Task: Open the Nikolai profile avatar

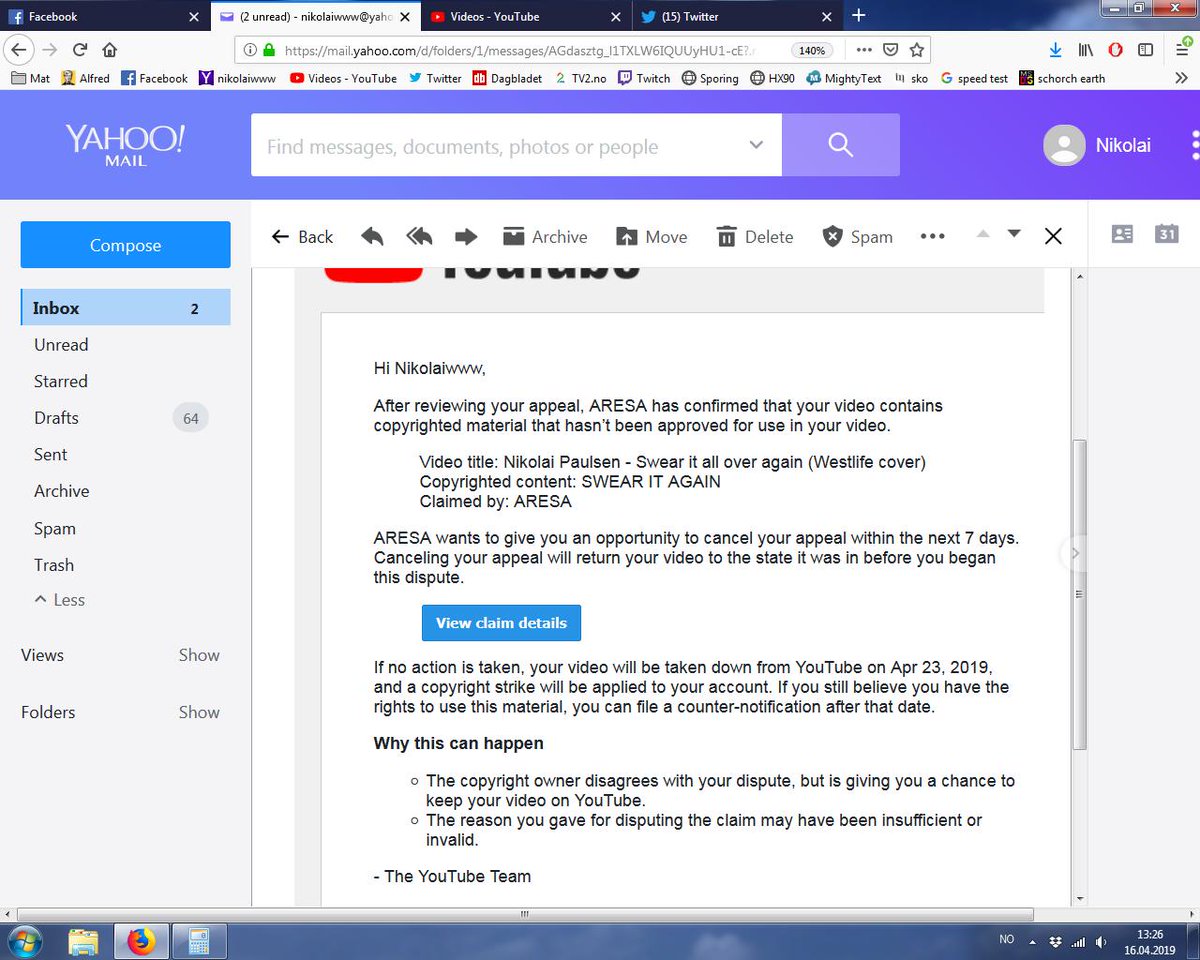Action: pos(1064,146)
